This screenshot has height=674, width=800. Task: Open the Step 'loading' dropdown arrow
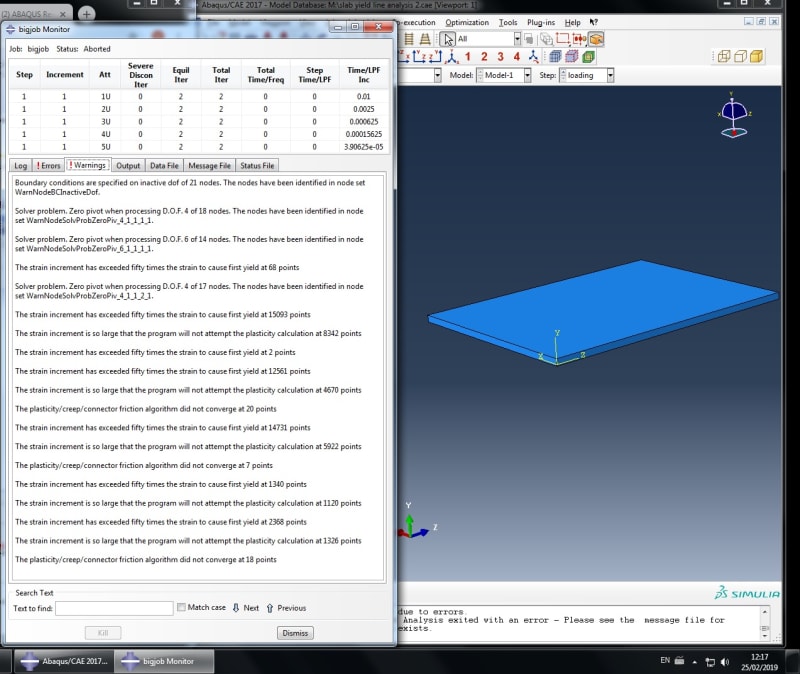(x=610, y=76)
